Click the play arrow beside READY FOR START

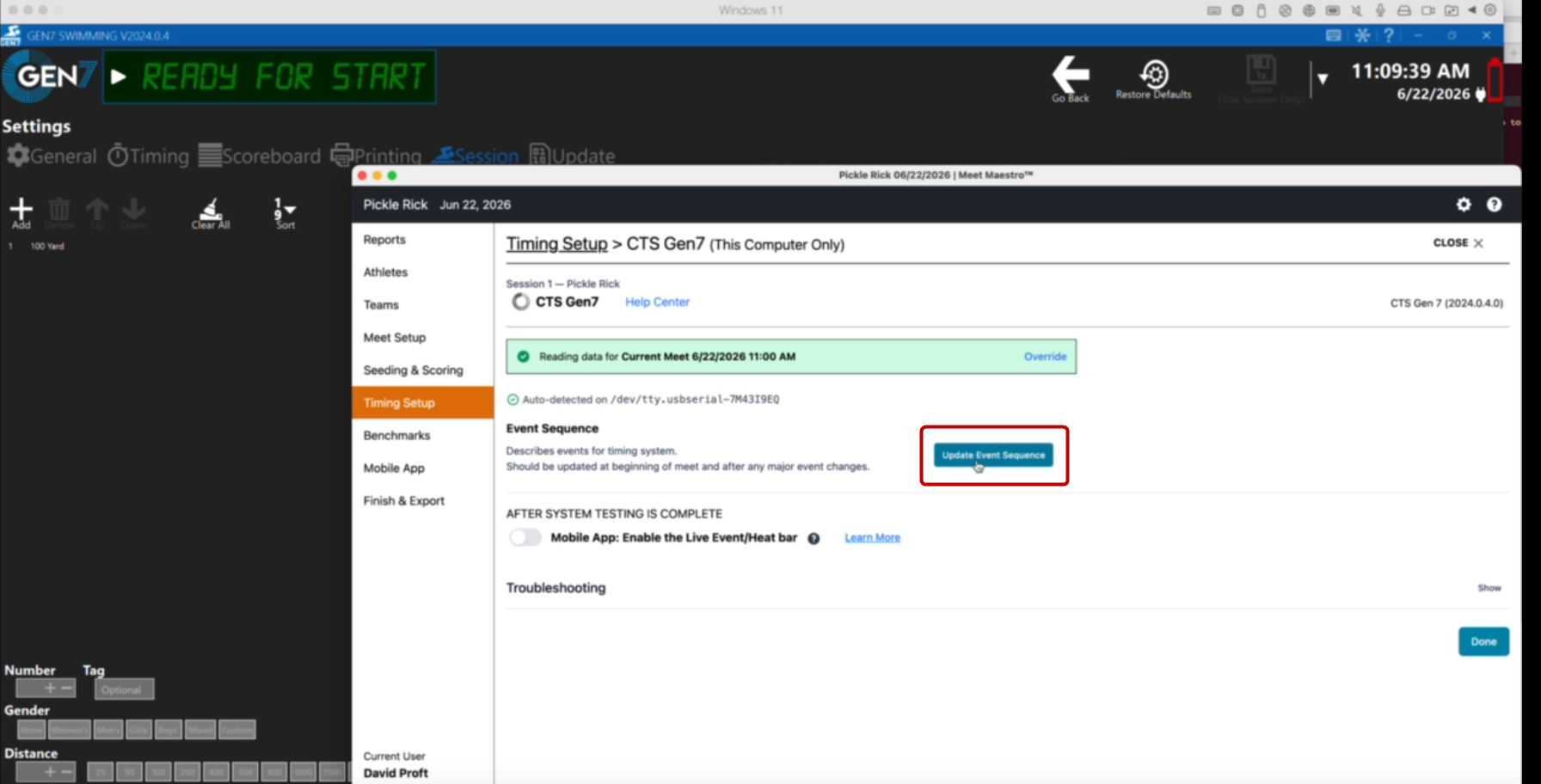coord(119,77)
